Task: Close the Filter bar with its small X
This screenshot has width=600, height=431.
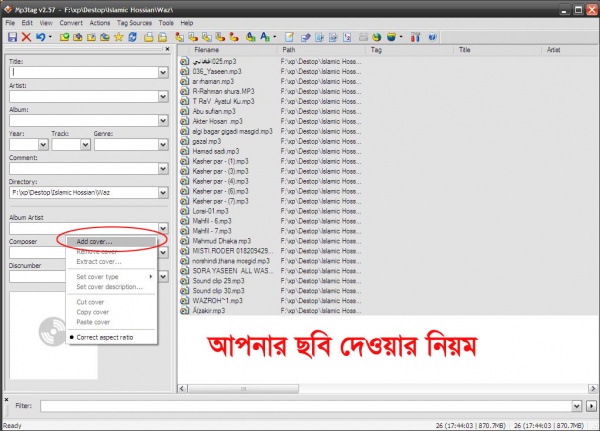Action: pyautogui.click(x=6, y=399)
